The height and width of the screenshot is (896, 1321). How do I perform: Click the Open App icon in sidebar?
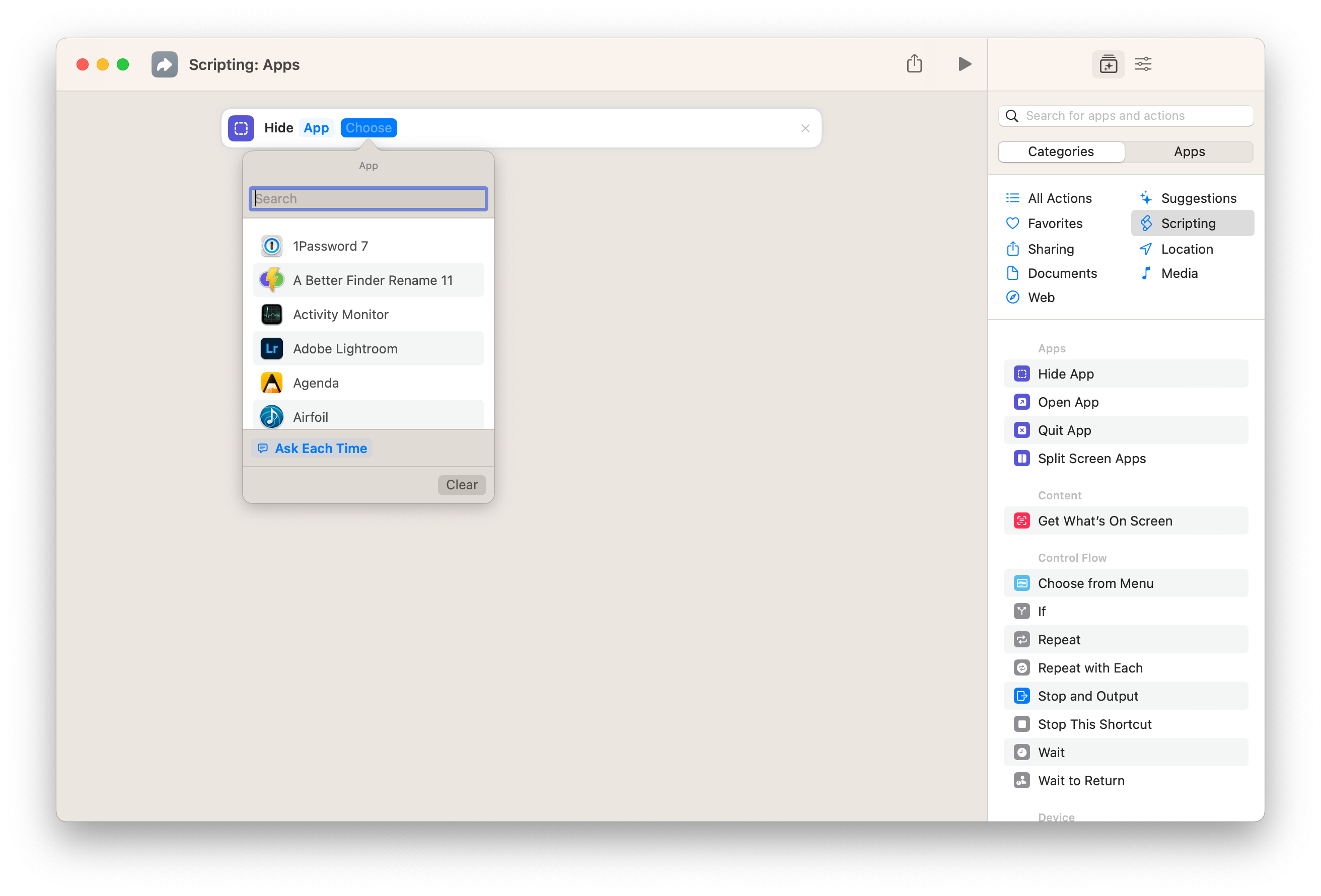click(x=1022, y=402)
